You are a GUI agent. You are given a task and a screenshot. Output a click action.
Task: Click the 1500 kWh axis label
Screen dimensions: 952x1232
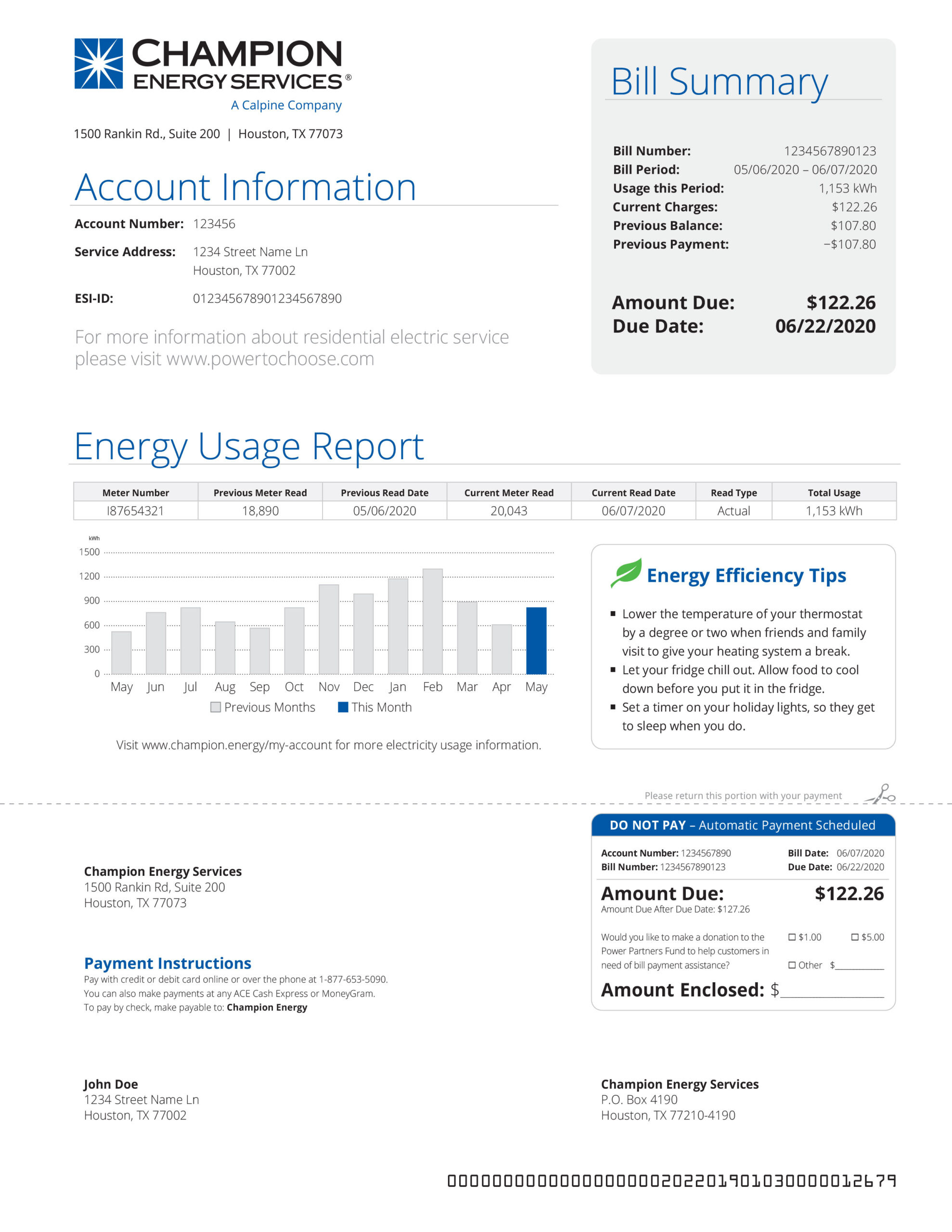tap(89, 552)
